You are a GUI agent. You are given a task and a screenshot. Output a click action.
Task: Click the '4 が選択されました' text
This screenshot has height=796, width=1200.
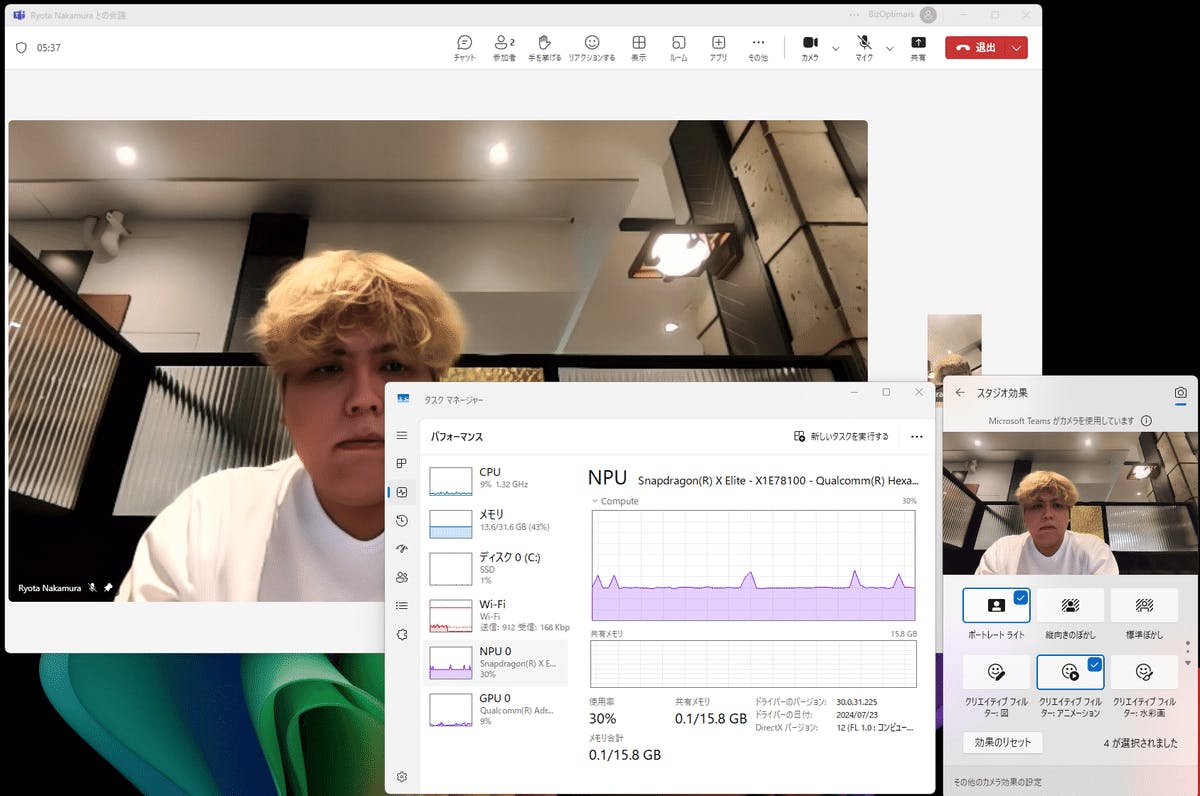point(1140,743)
